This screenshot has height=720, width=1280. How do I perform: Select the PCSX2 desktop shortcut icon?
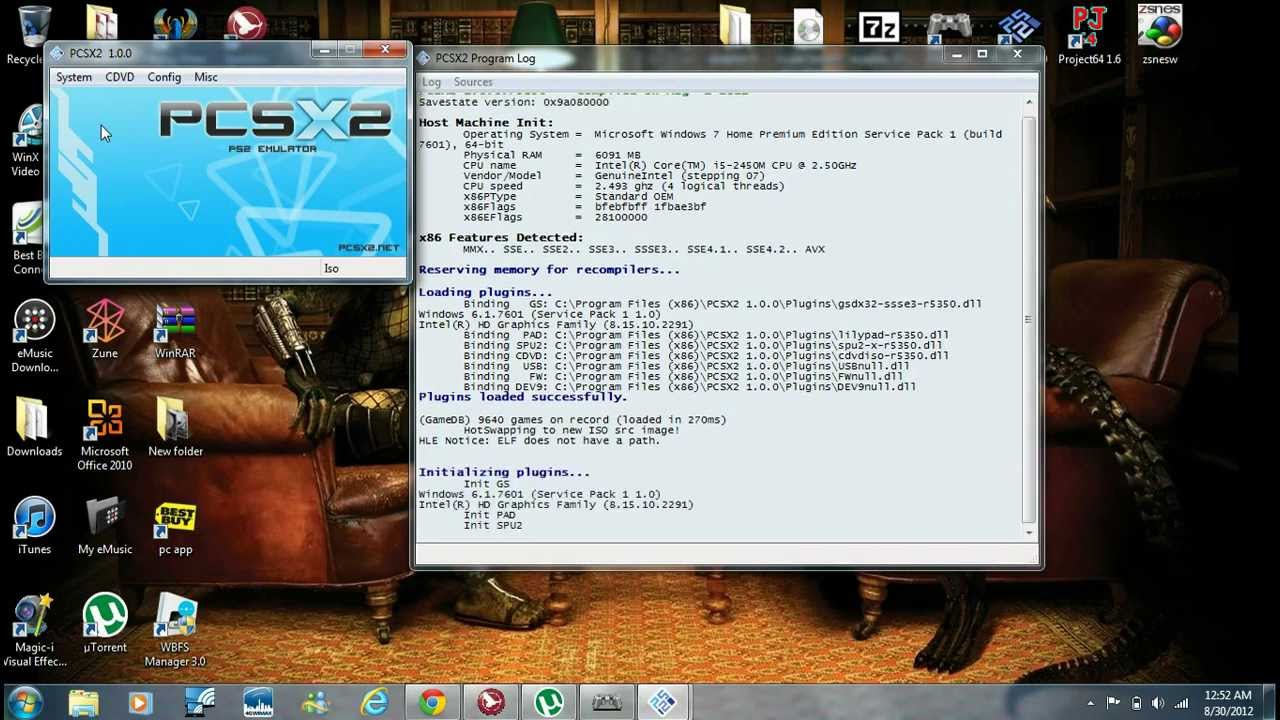pos(1019,26)
